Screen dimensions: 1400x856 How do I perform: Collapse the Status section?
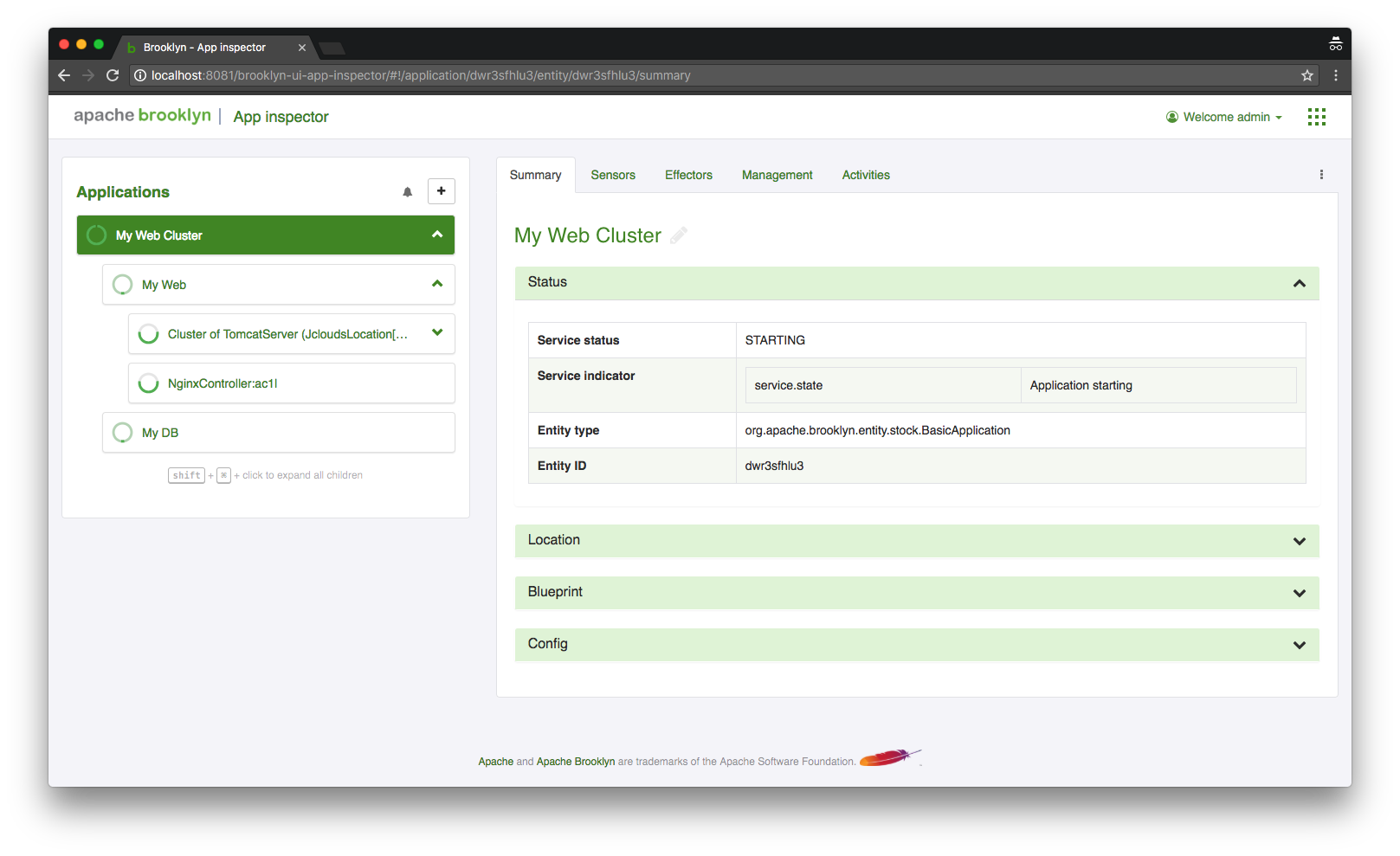click(1299, 283)
